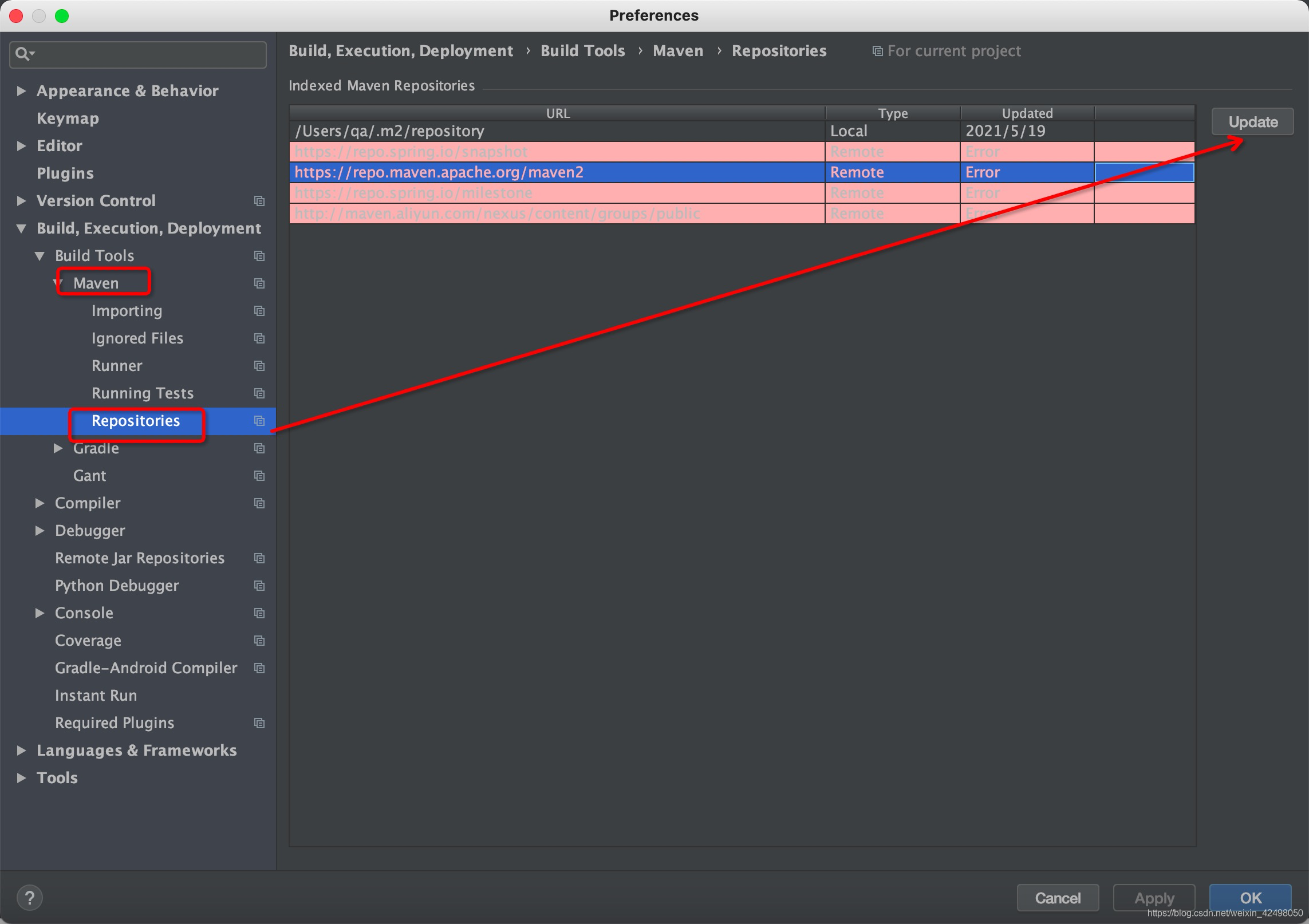Click the Updated column header

click(1027, 113)
